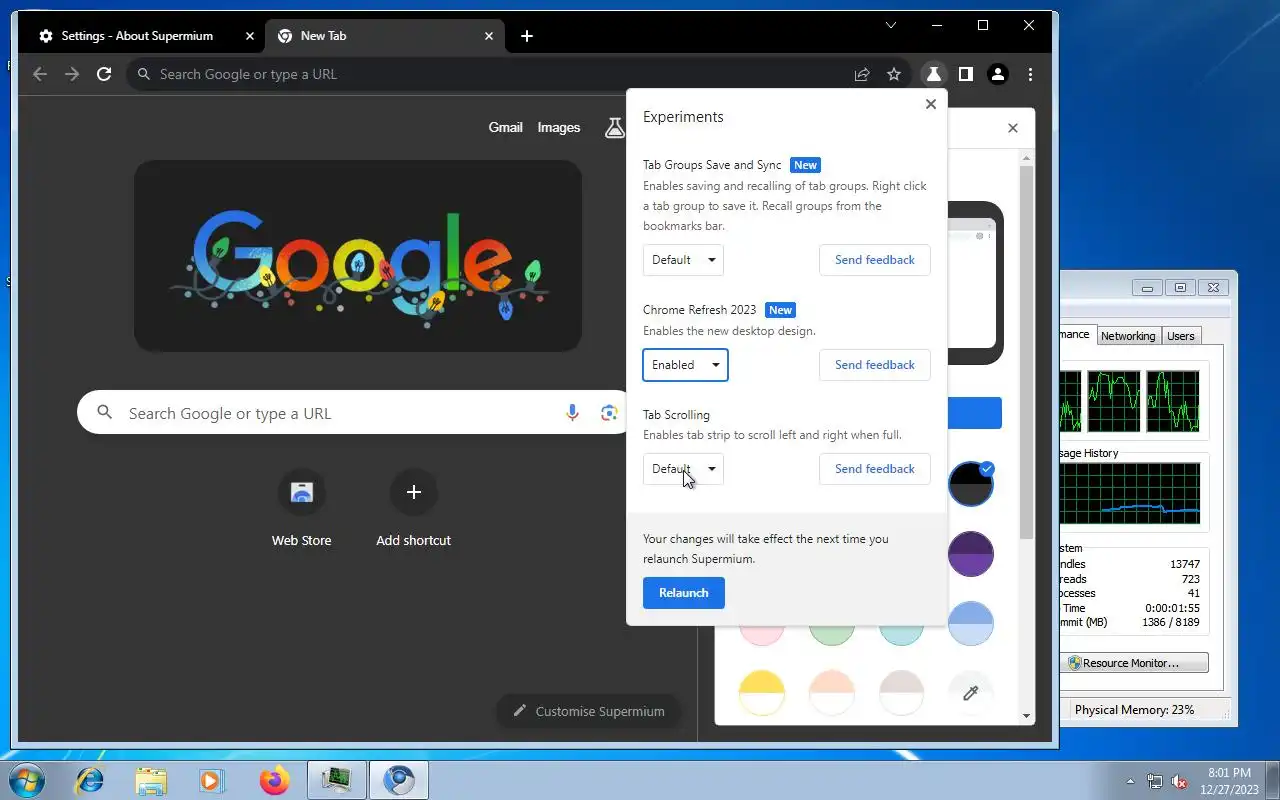Open a new tab with plus button
Viewport: 1280px width, 800px height.
[527, 36]
